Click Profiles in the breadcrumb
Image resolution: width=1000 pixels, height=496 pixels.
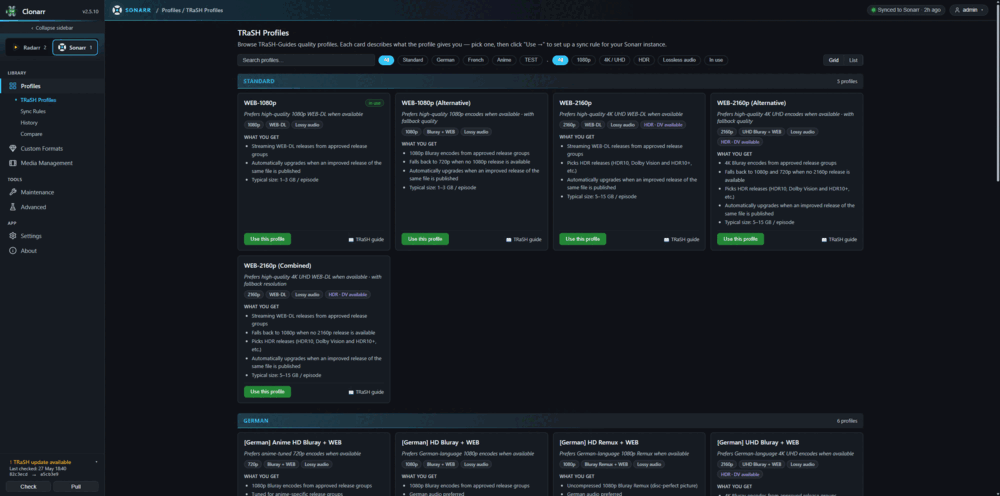pyautogui.click(x=172, y=10)
